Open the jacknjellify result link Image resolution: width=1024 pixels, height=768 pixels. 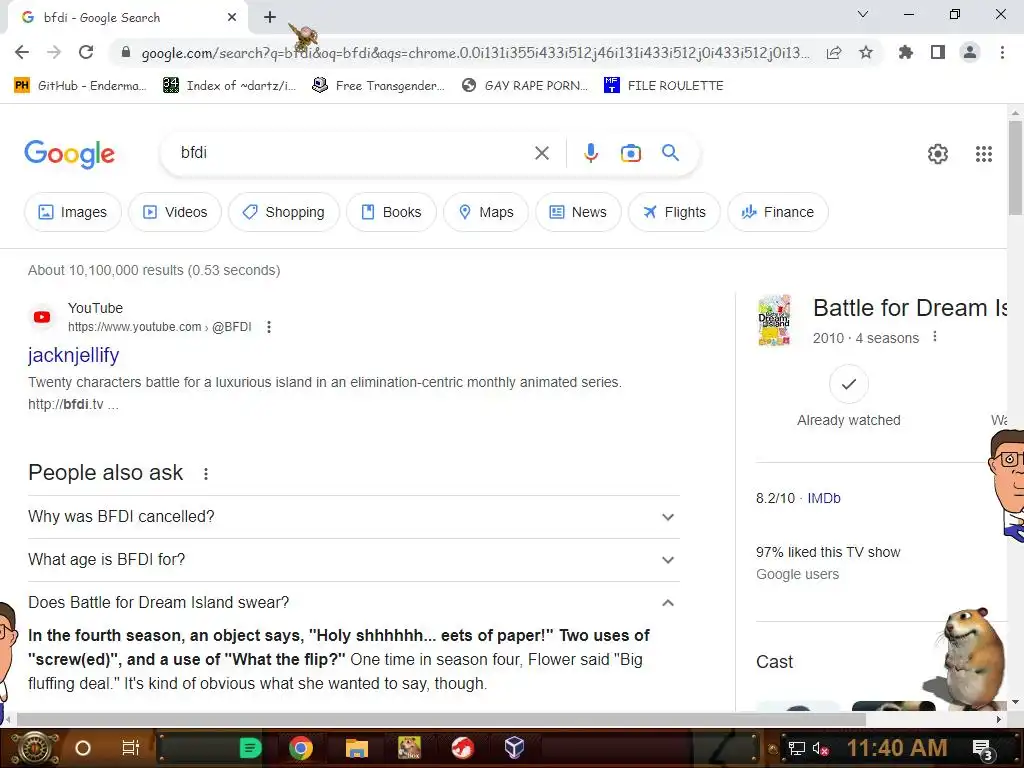click(73, 355)
